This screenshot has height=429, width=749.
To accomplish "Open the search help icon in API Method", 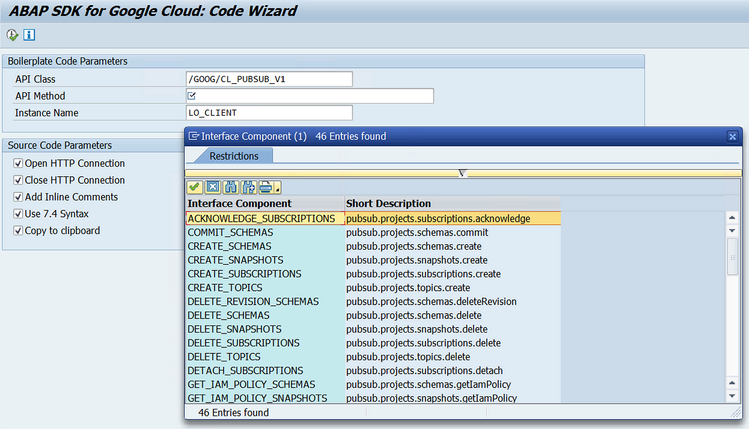I will click(192, 96).
